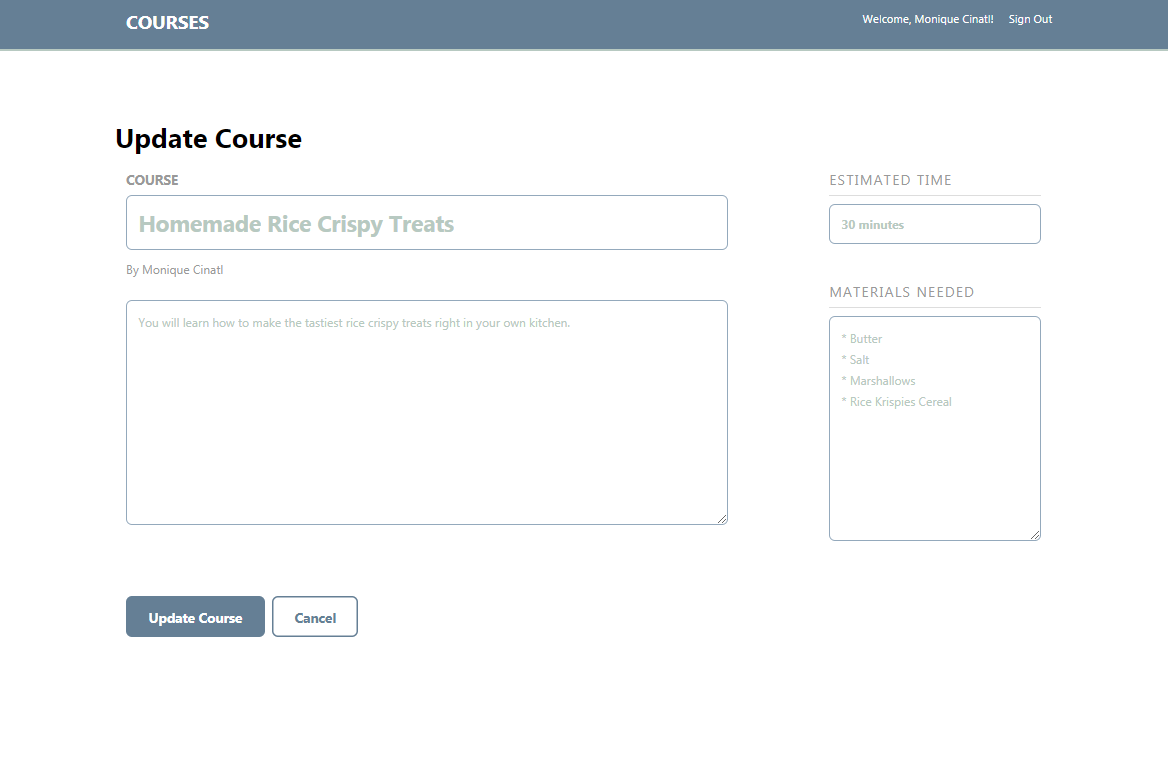
Task: Click the '* Salt' materials line
Action: tap(855, 360)
